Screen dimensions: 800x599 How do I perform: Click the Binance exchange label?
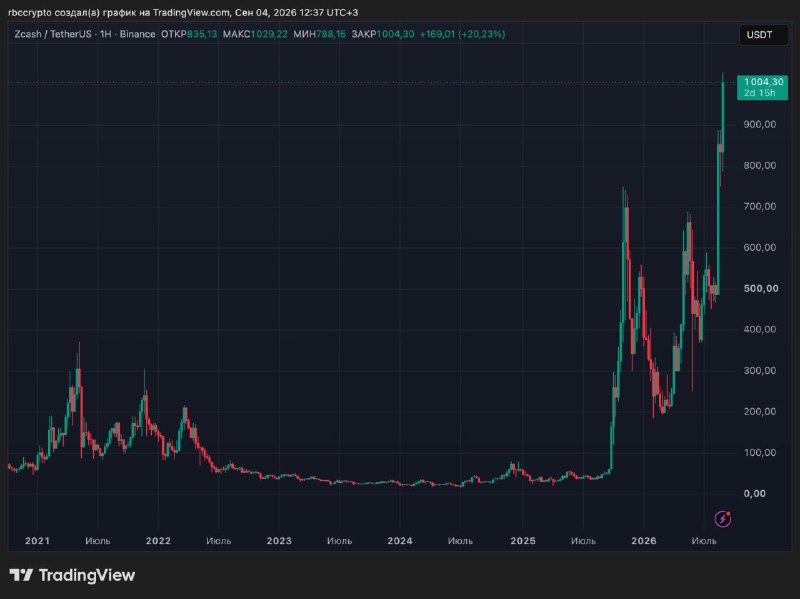click(137, 34)
